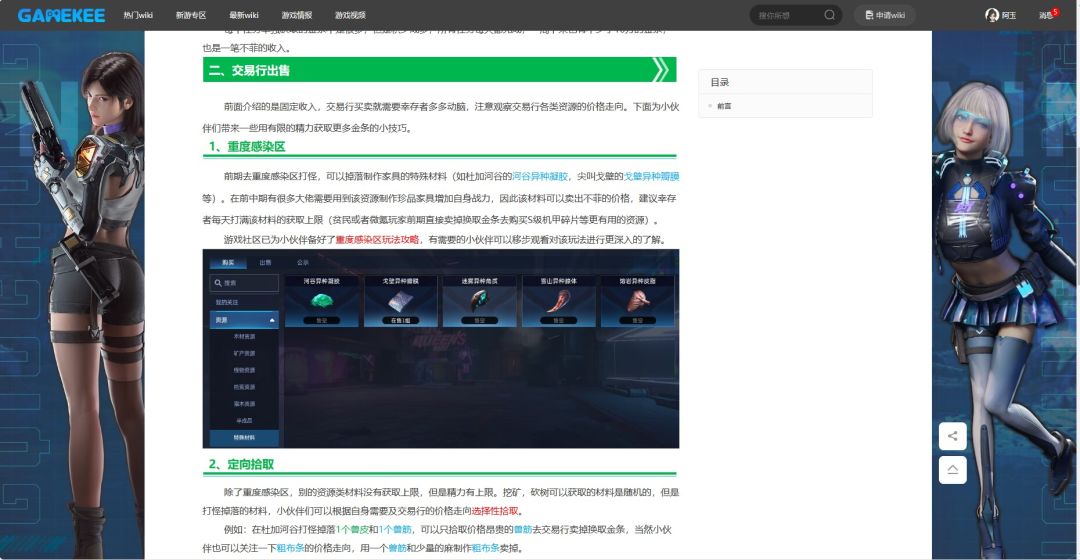Select 矿产资源 subcategory

click(245, 353)
